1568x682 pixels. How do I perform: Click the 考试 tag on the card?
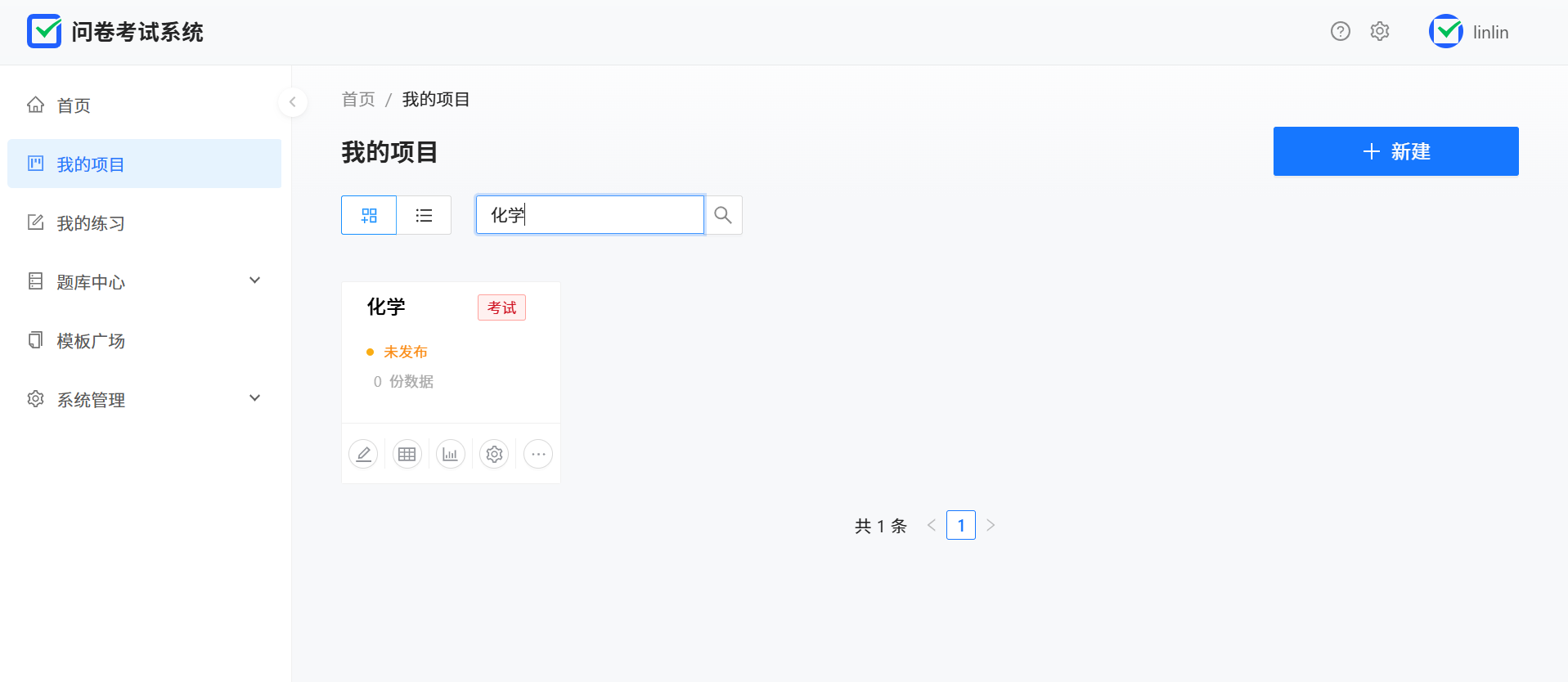(502, 307)
